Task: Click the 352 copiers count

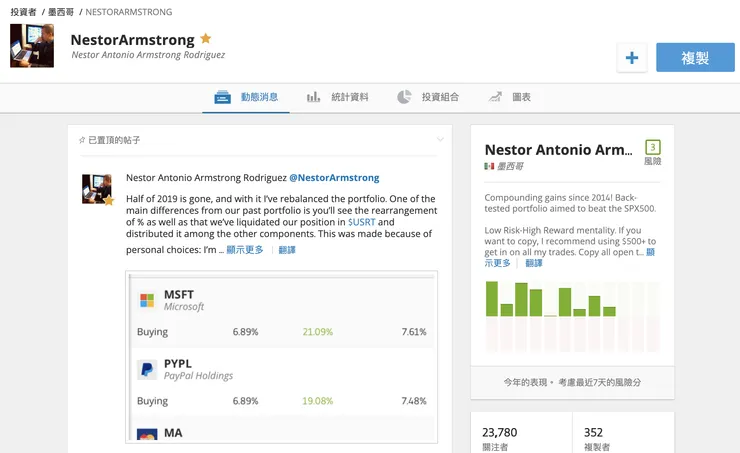Action: tap(593, 432)
